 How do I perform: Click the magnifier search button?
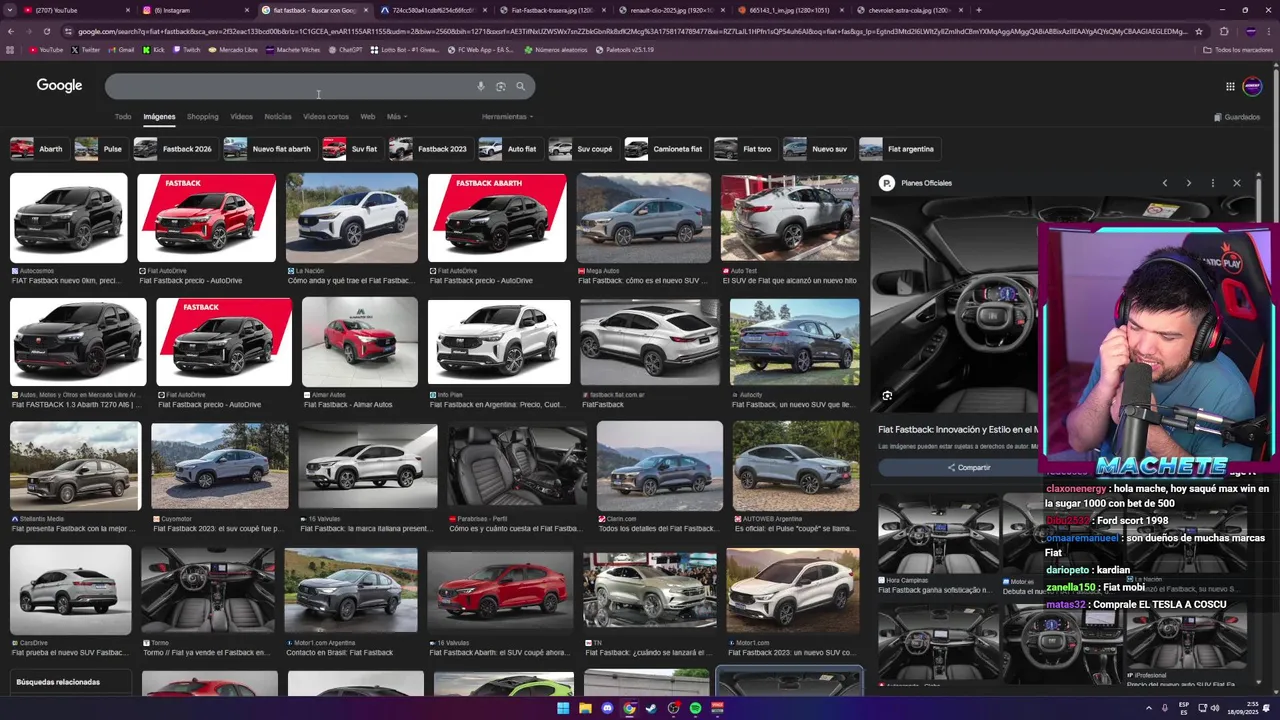(x=520, y=86)
